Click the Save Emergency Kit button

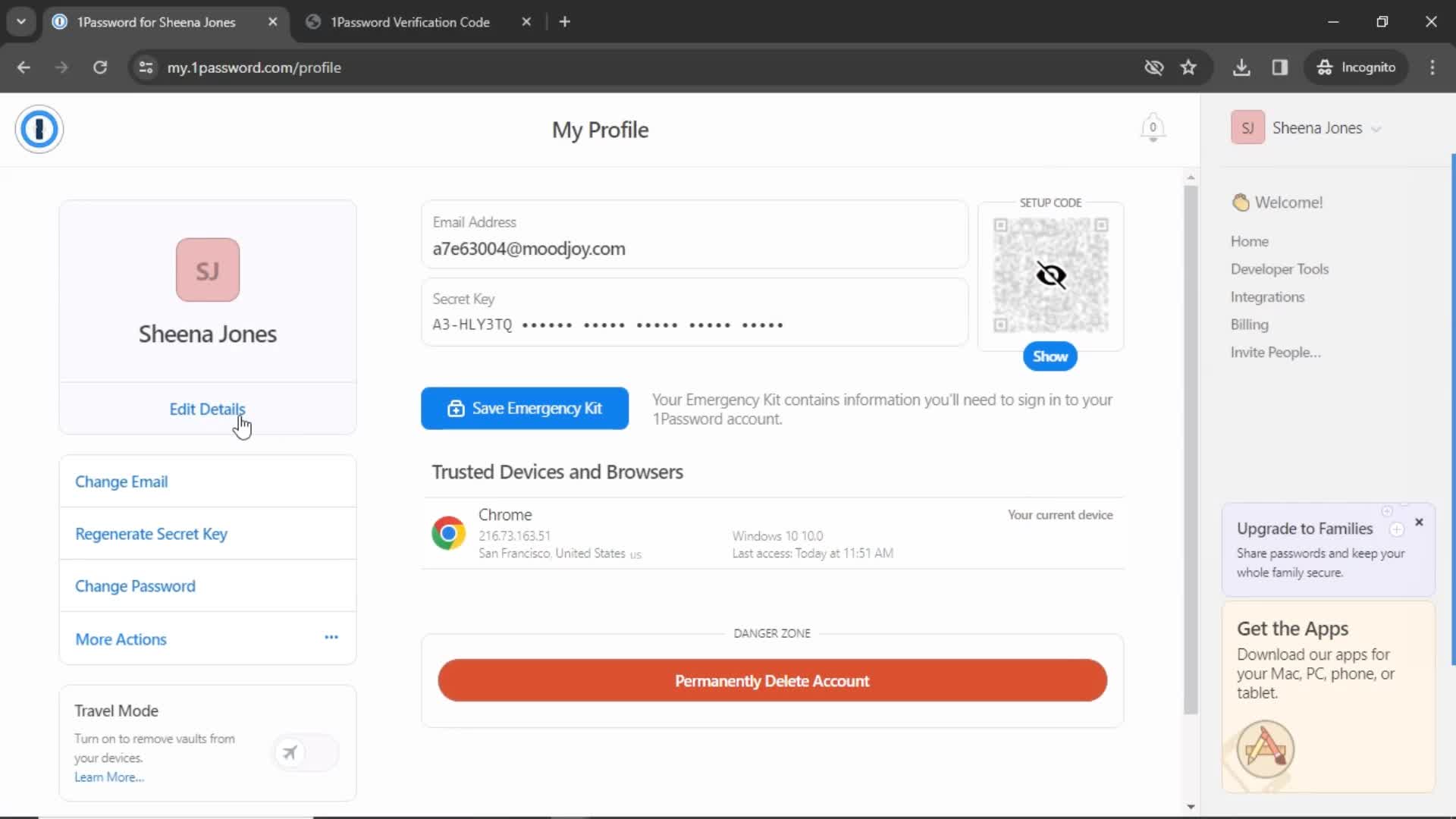(x=525, y=408)
